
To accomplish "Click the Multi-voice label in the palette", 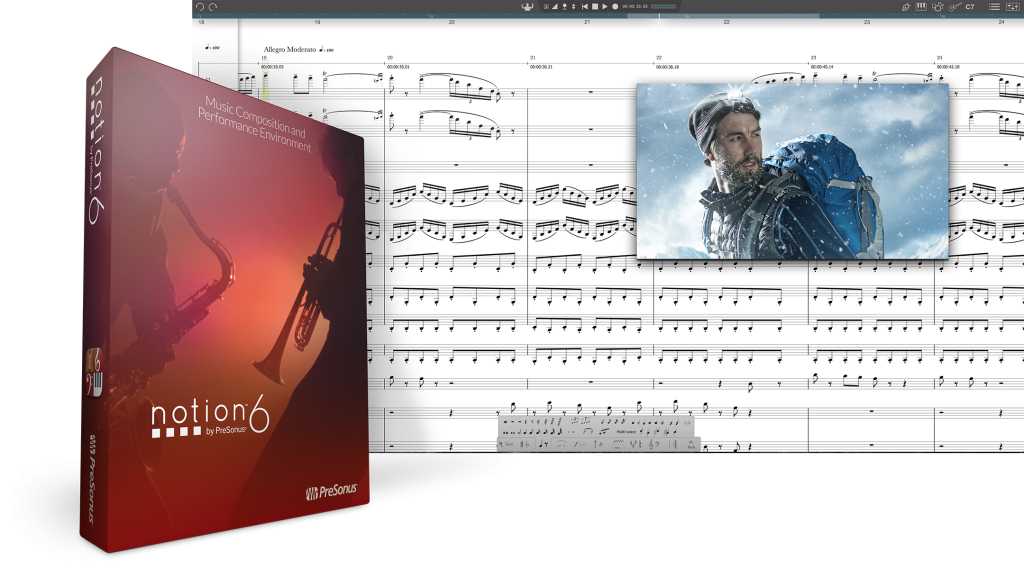I will pos(626,432).
